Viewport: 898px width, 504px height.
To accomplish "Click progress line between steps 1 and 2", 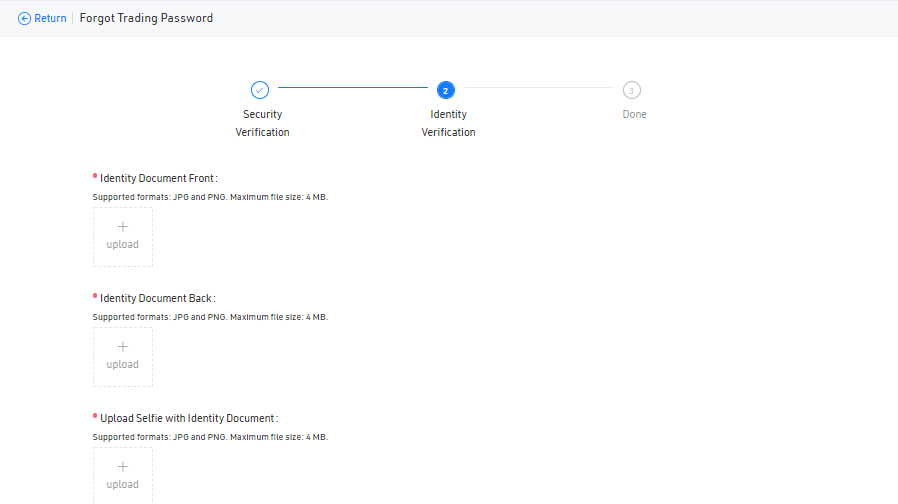I will pyautogui.click(x=352, y=88).
